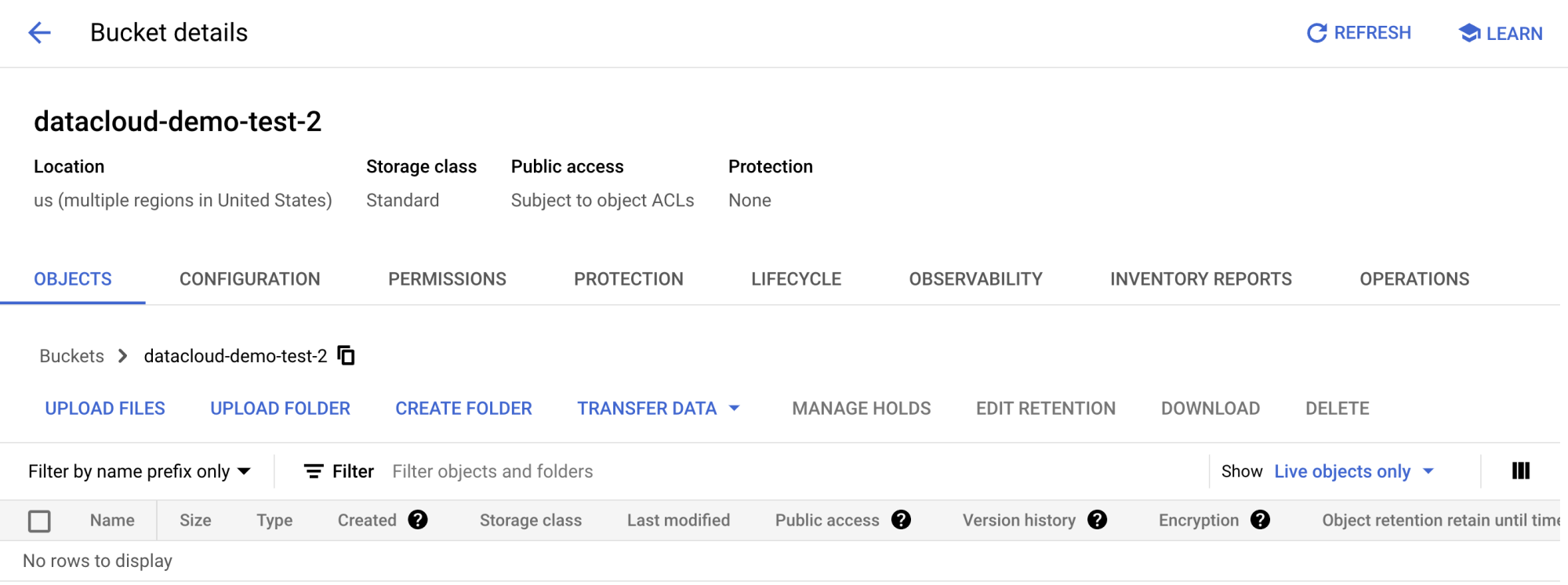Image resolution: width=1568 pixels, height=585 pixels.
Task: Switch to the Permissions tab
Action: (446, 278)
